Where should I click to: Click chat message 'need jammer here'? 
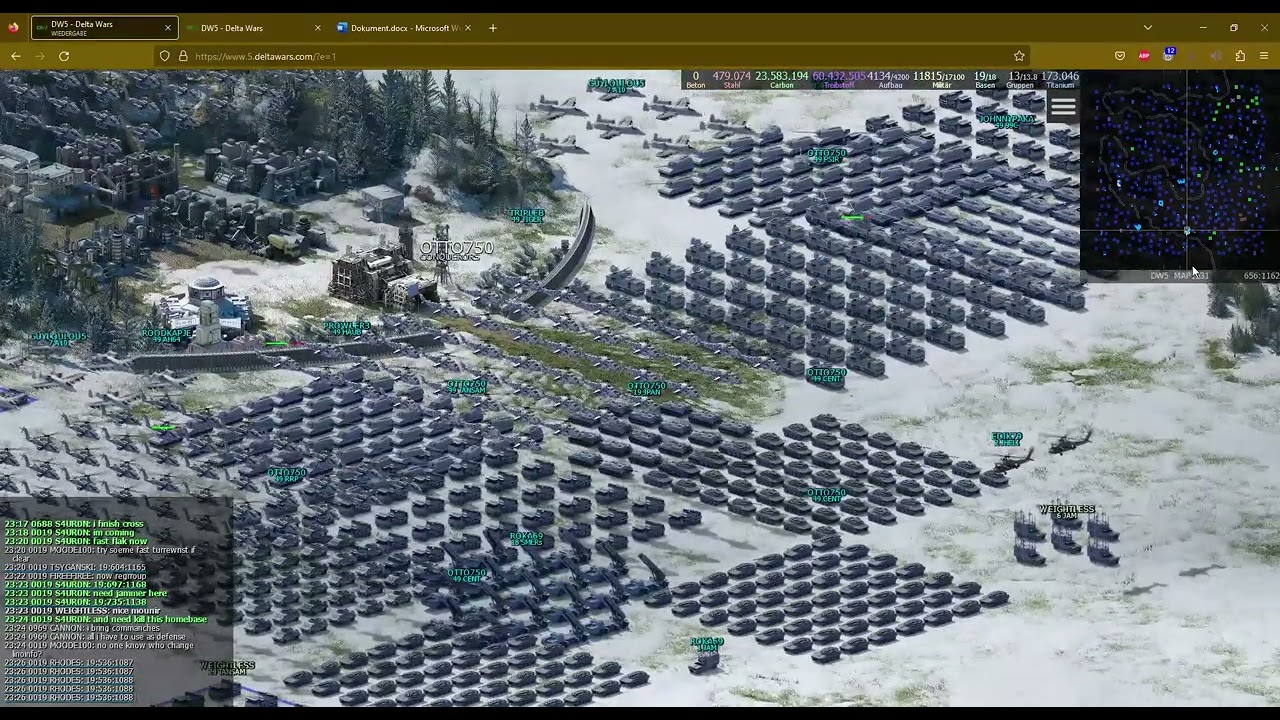click(130, 593)
